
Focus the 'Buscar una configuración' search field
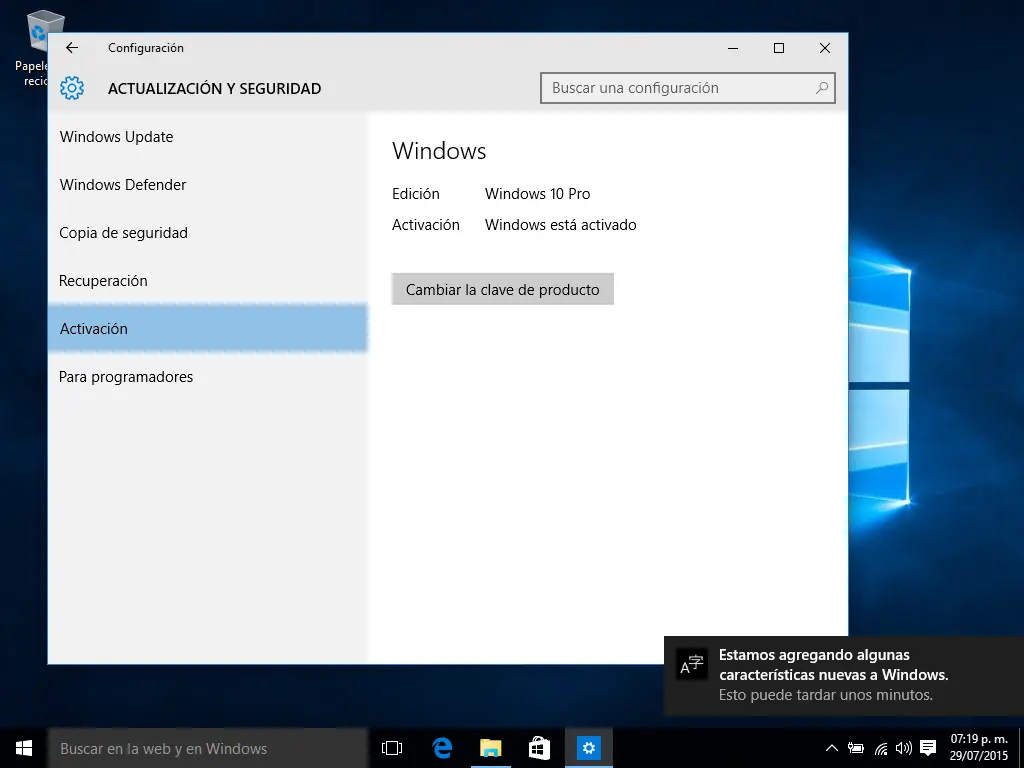[688, 88]
